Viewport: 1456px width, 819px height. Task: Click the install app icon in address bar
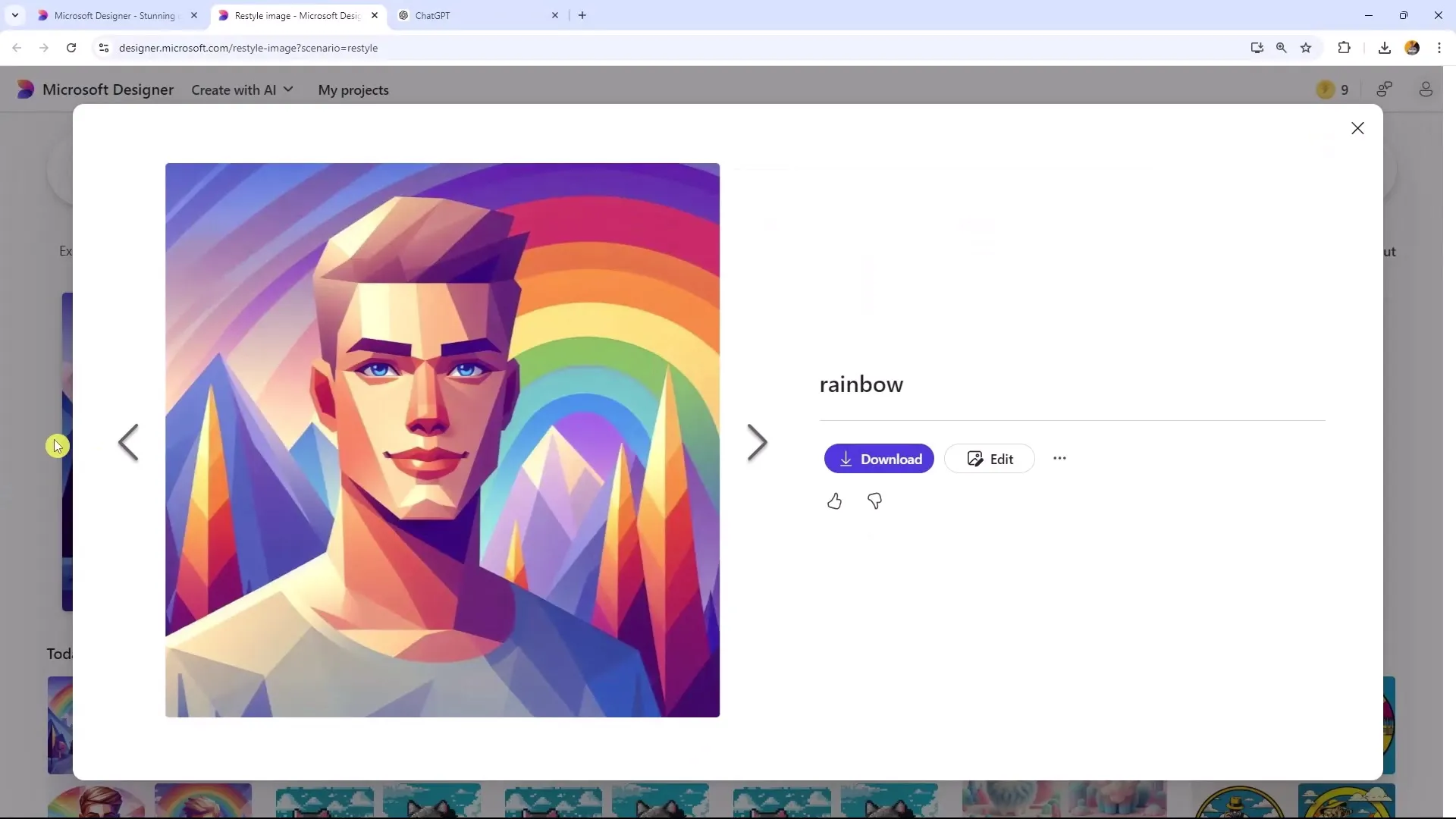click(x=1257, y=48)
